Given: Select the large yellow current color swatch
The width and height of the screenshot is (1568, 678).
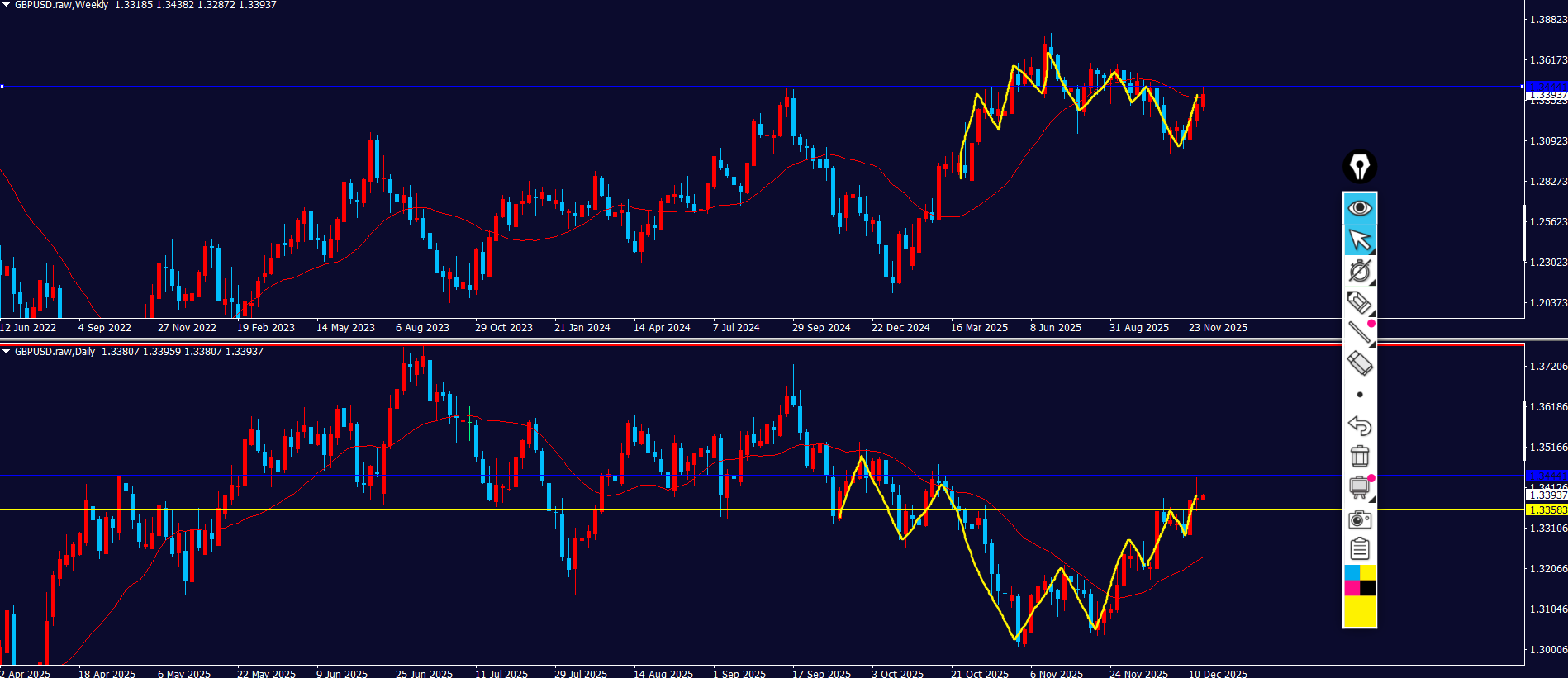Looking at the screenshot, I should [1360, 612].
